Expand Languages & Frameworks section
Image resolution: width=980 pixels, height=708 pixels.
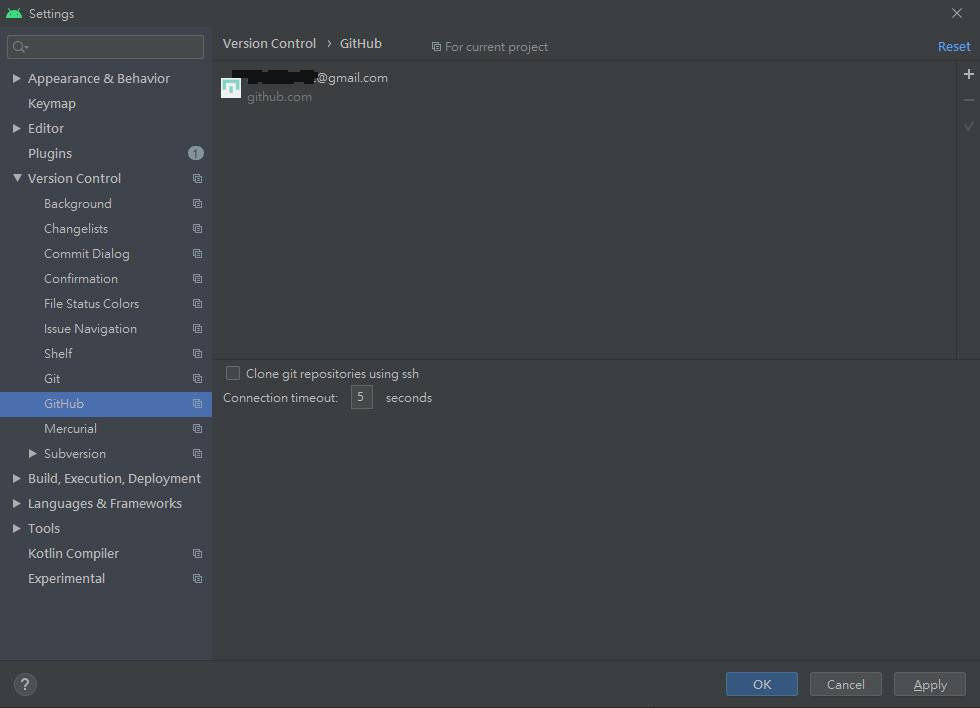pyautogui.click(x=16, y=503)
